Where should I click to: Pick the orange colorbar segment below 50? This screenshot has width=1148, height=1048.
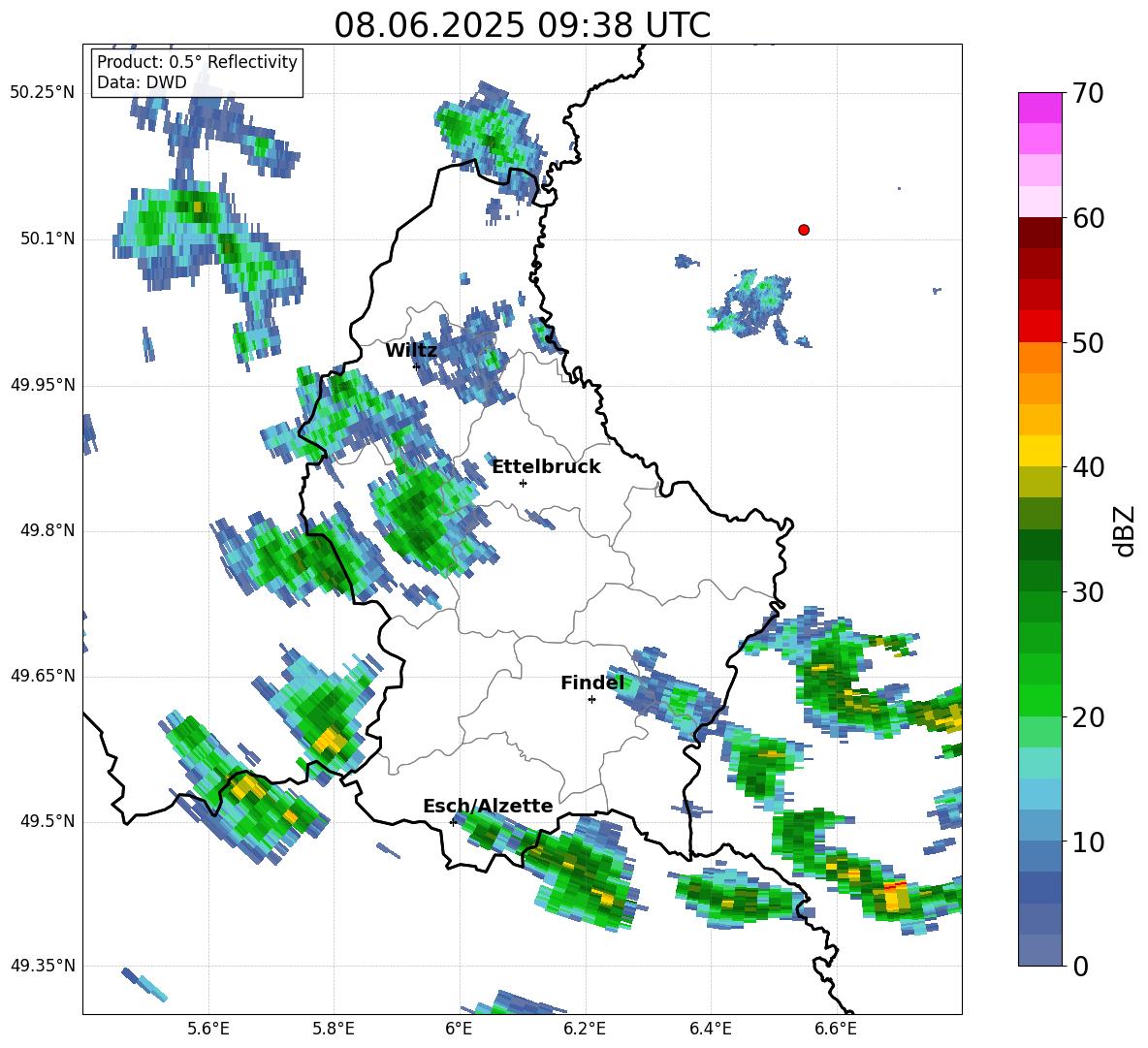[x=1039, y=358]
